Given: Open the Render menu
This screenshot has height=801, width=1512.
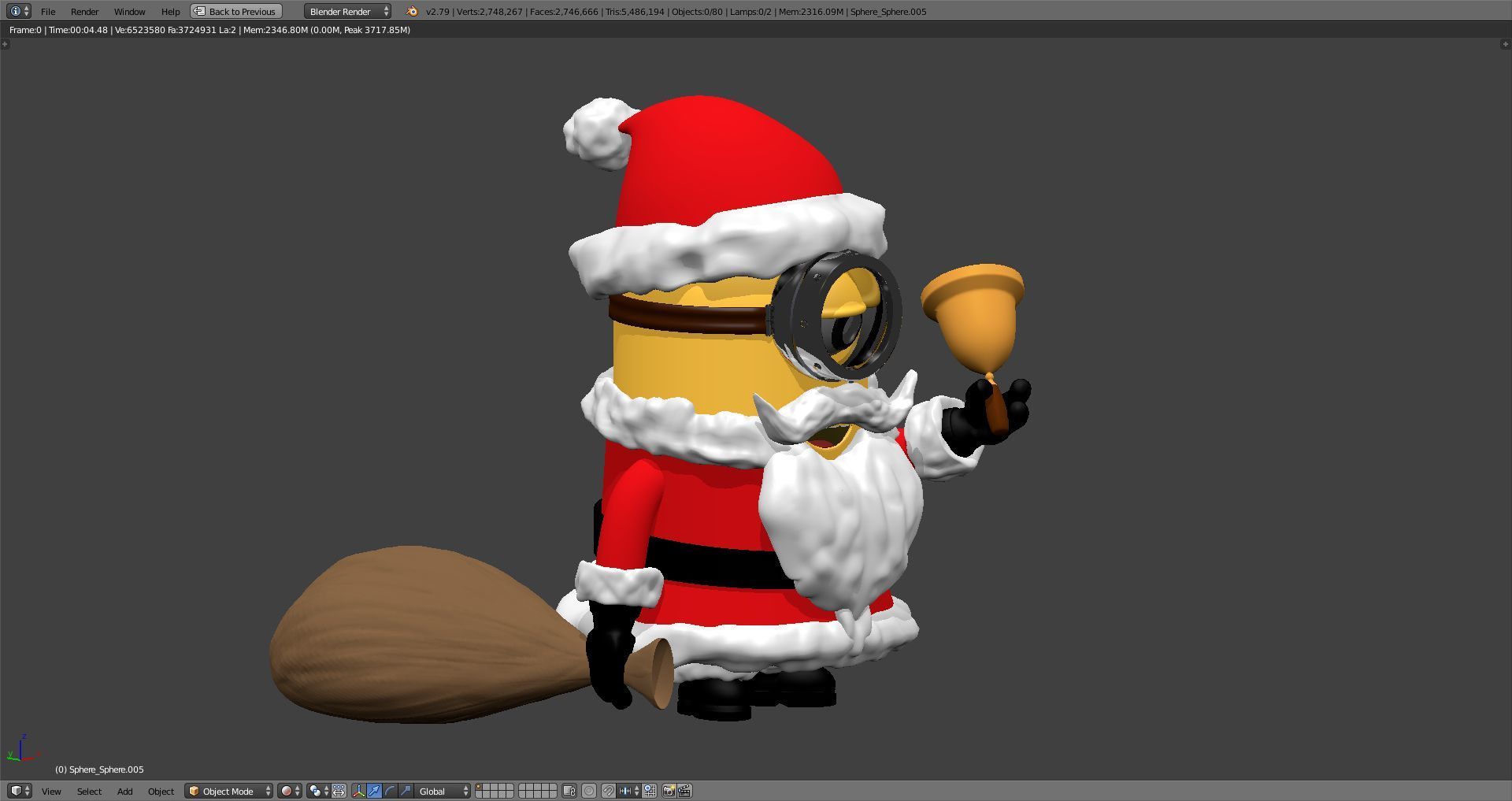Looking at the screenshot, I should point(84,12).
